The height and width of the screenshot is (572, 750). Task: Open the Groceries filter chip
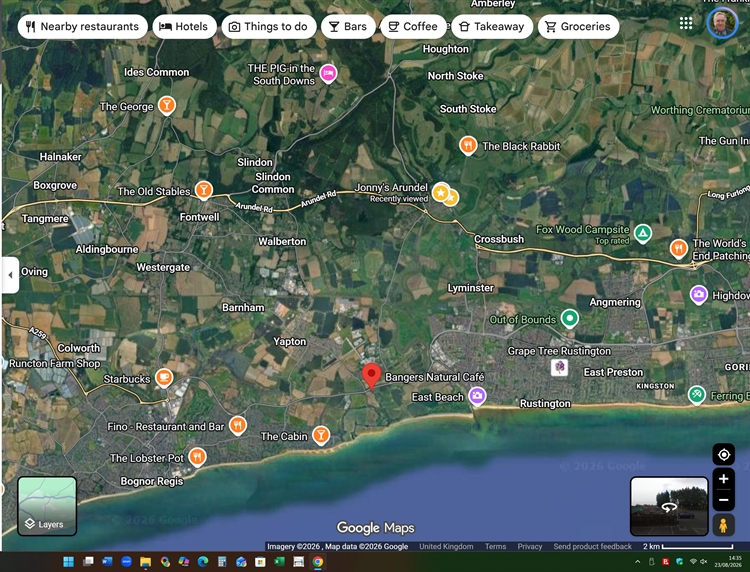pos(578,26)
